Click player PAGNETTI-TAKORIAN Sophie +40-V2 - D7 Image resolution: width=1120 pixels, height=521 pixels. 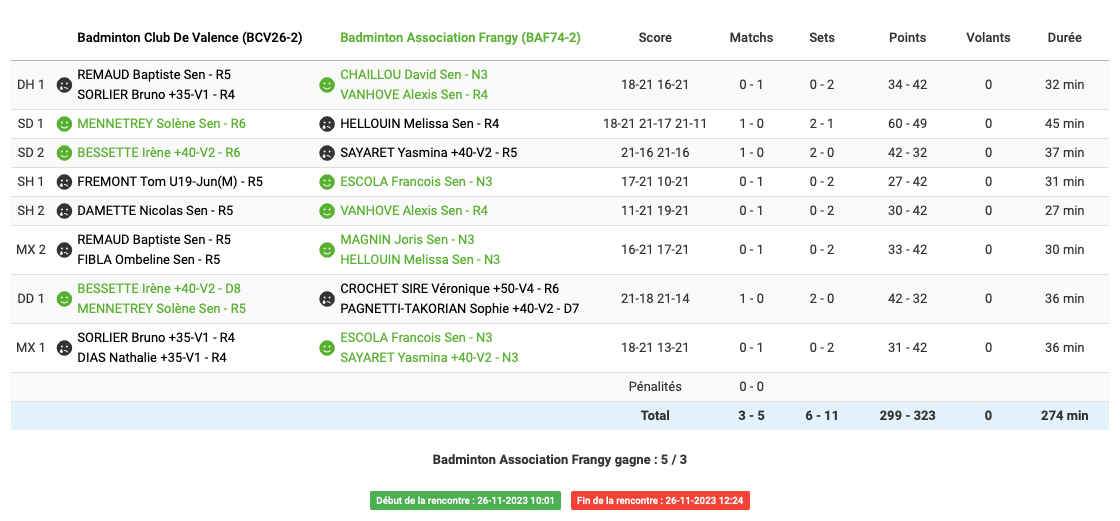(459, 308)
